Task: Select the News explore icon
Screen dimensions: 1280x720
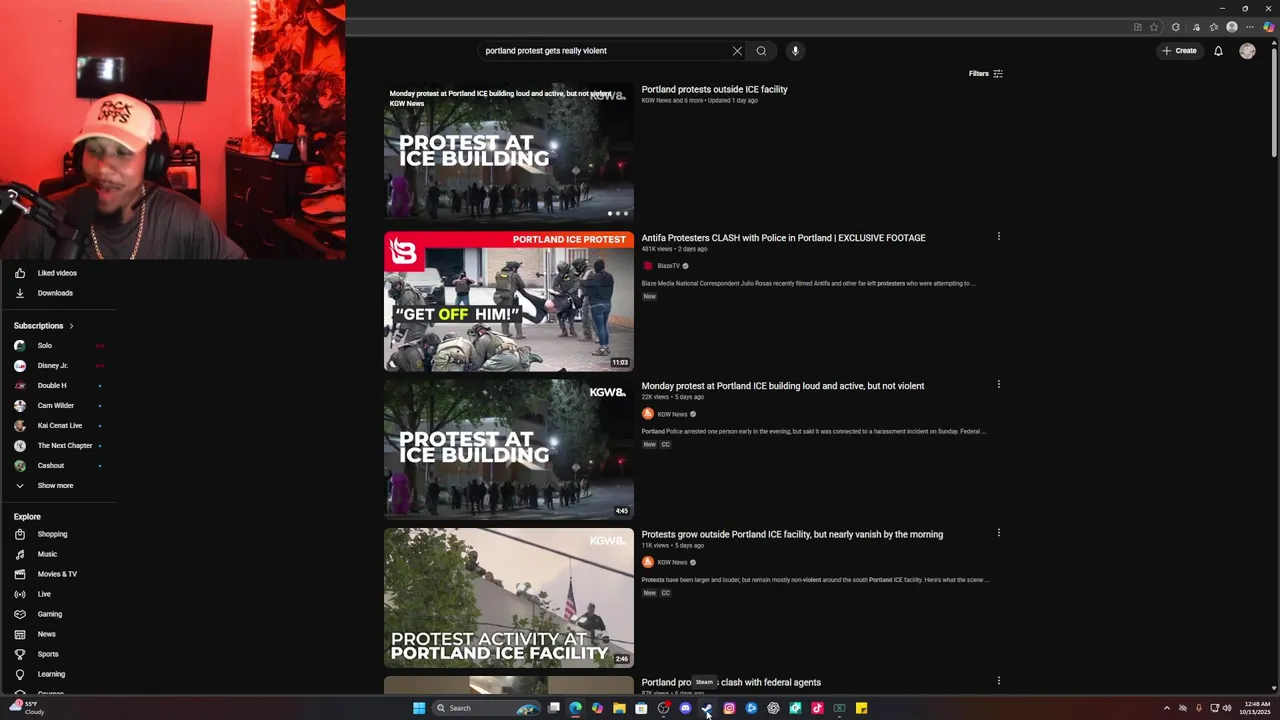Action: tap(20, 634)
